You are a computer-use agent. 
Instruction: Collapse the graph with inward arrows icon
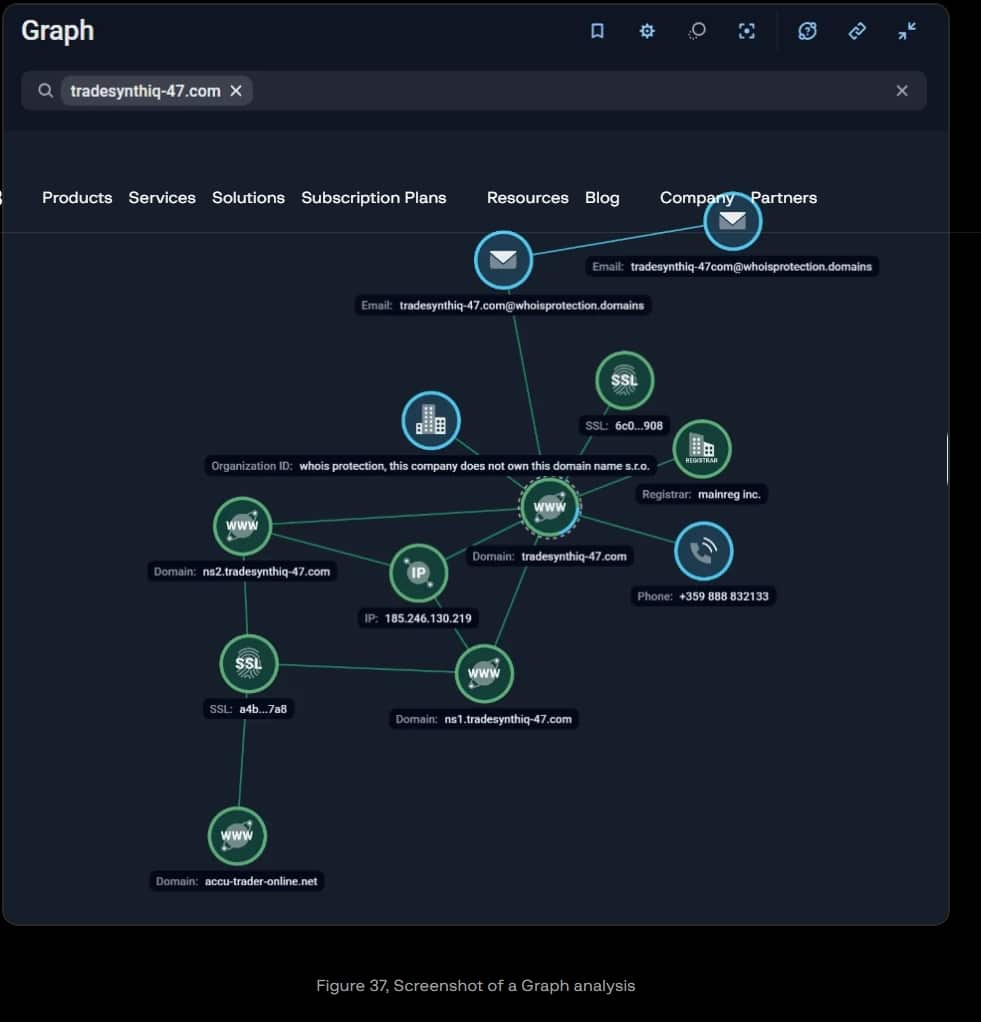tap(907, 31)
